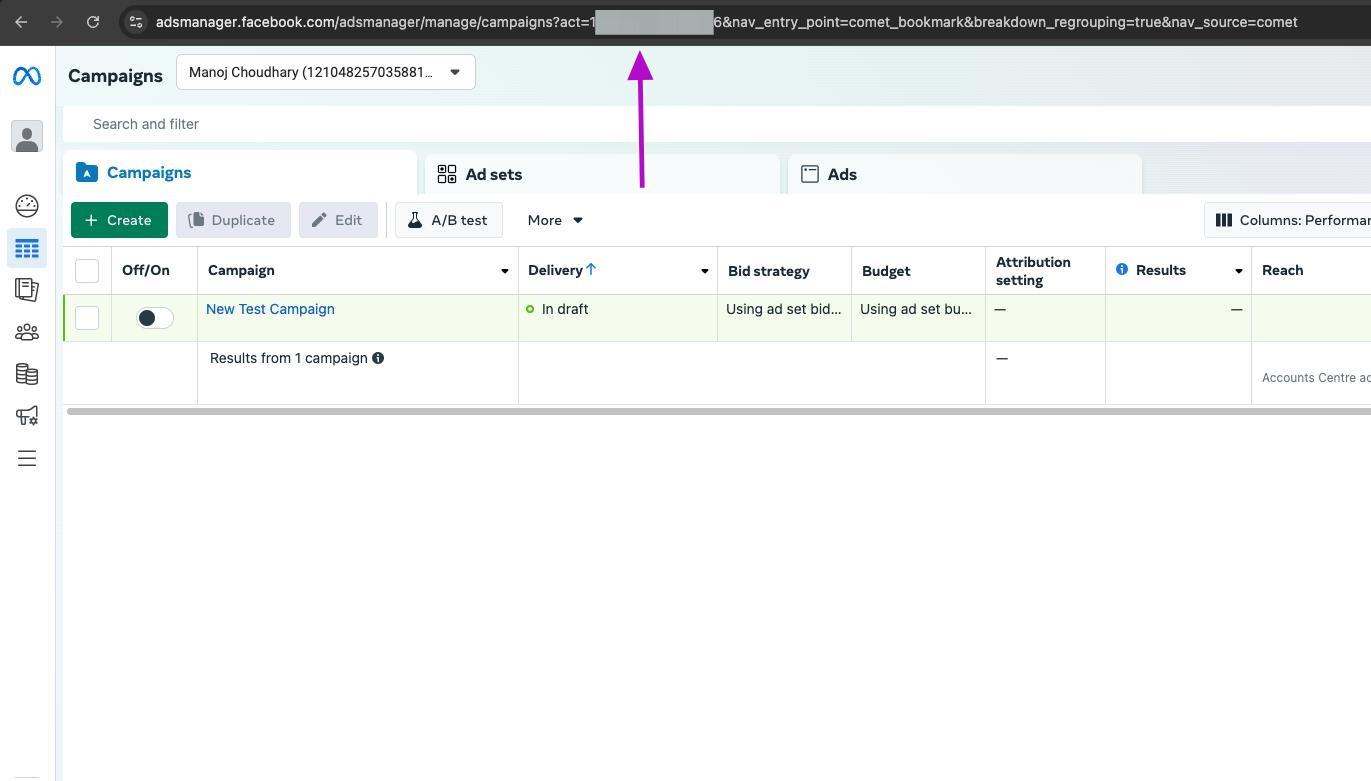Click the Using ad set bu... budget cell
1371x781 pixels.
click(x=916, y=309)
